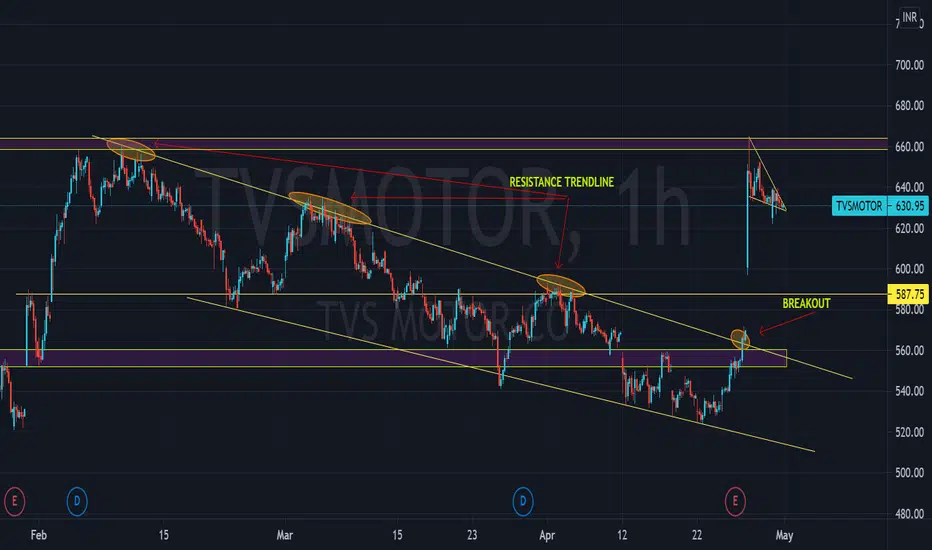Click the 640.00 price axis label

(x=909, y=187)
